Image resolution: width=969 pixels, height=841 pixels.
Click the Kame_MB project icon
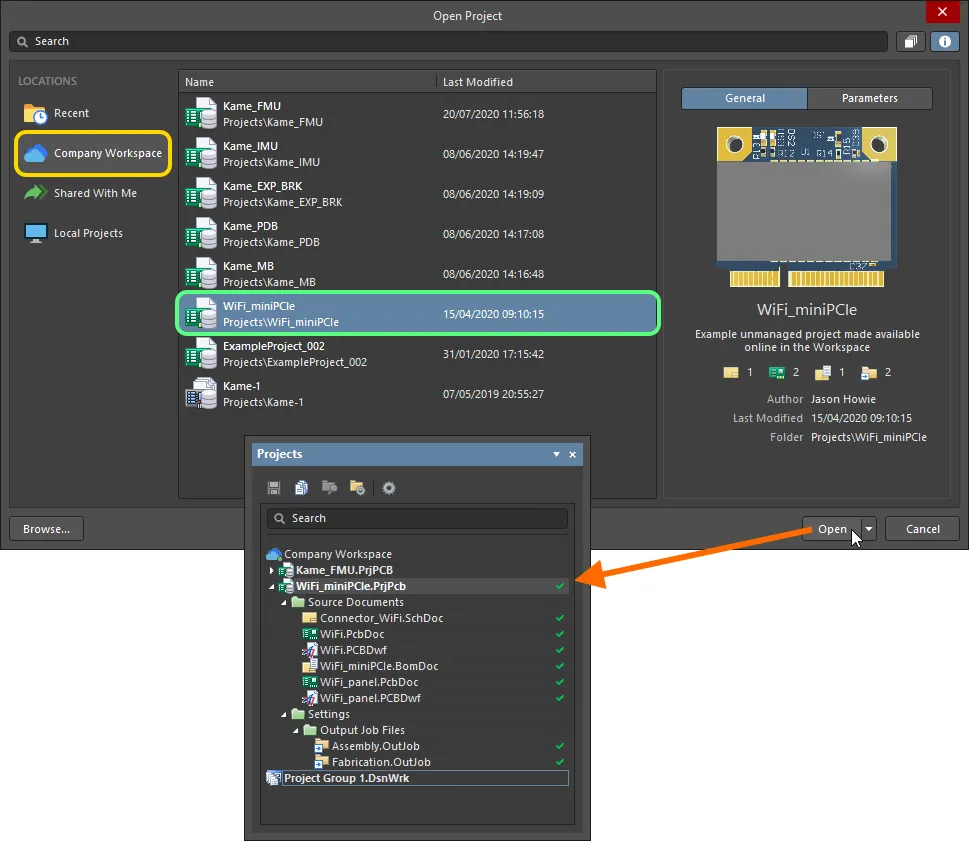[x=201, y=274]
